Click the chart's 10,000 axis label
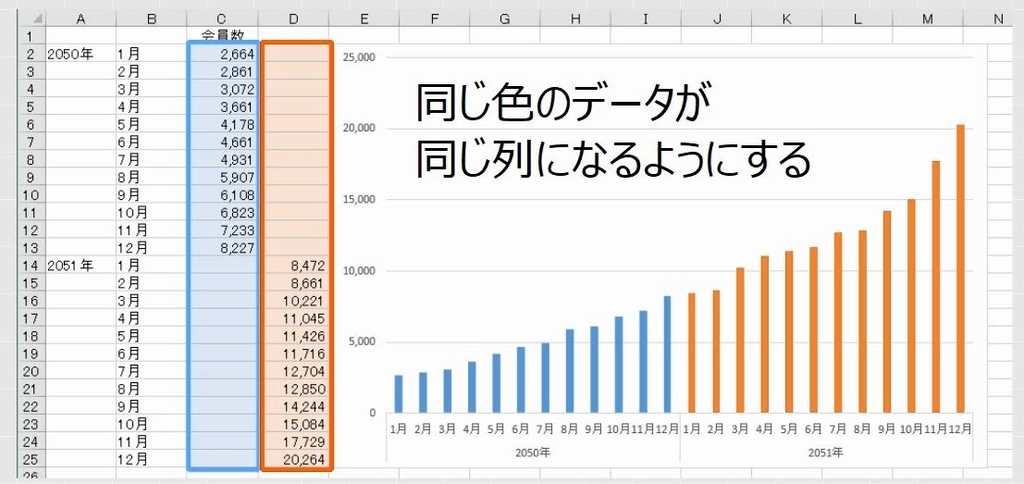The width and height of the screenshot is (1024, 484). (359, 270)
